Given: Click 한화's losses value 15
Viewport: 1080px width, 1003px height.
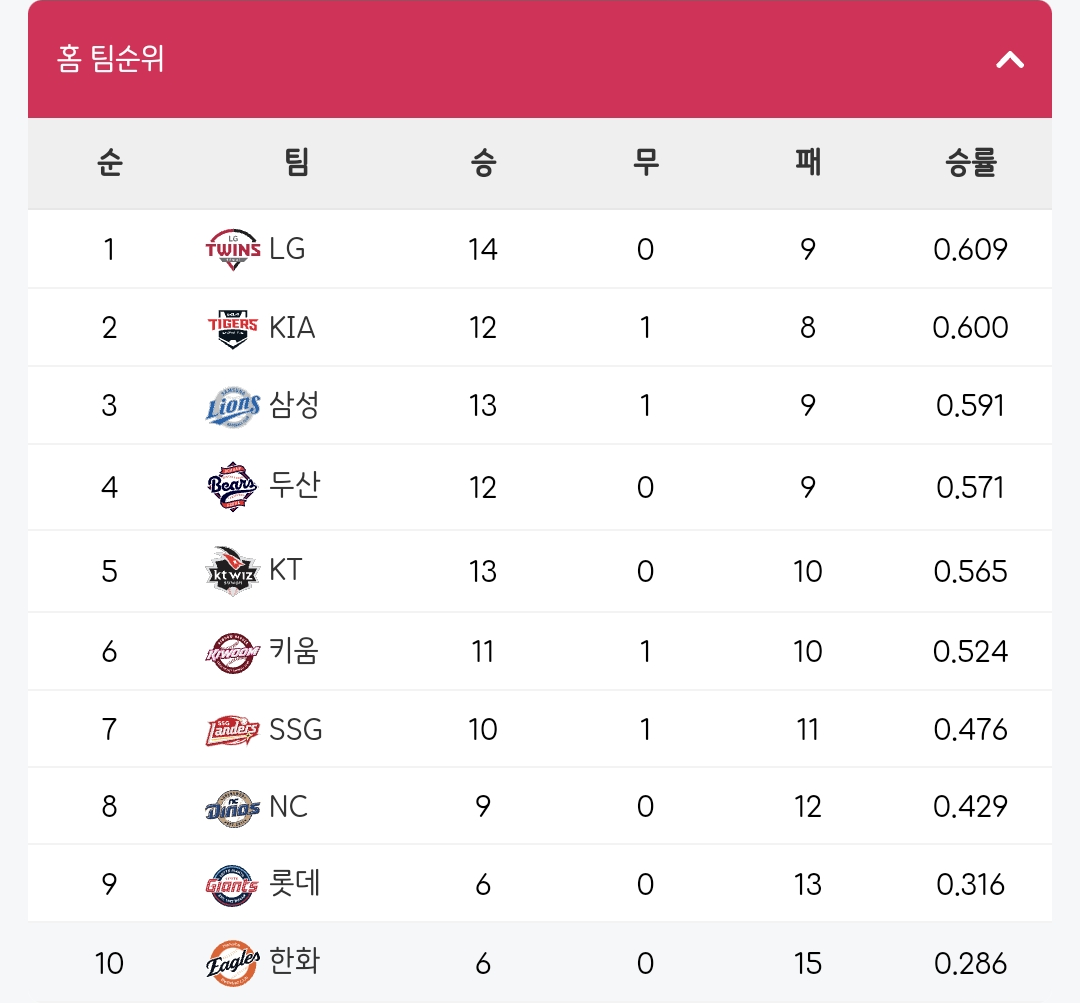Looking at the screenshot, I should (808, 964).
